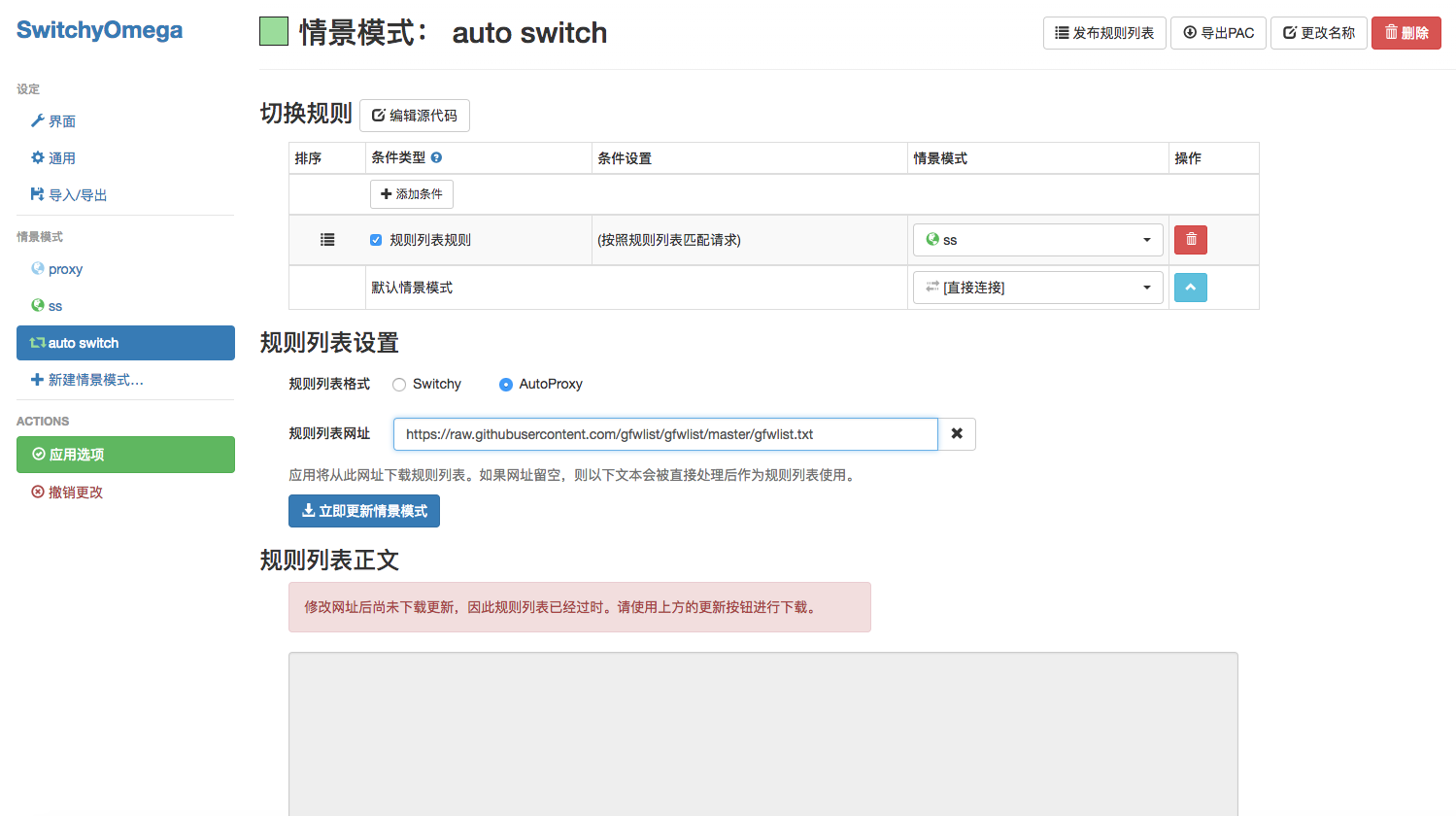
Task: Create new profile via 新建情景模式
Action: (x=125, y=380)
